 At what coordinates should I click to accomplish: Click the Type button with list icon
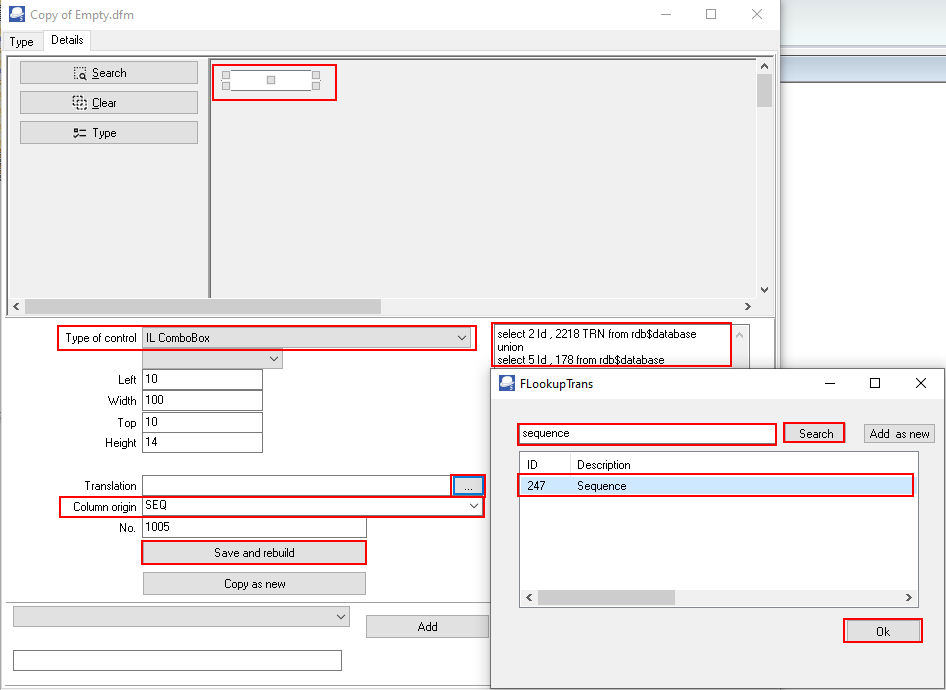point(109,133)
